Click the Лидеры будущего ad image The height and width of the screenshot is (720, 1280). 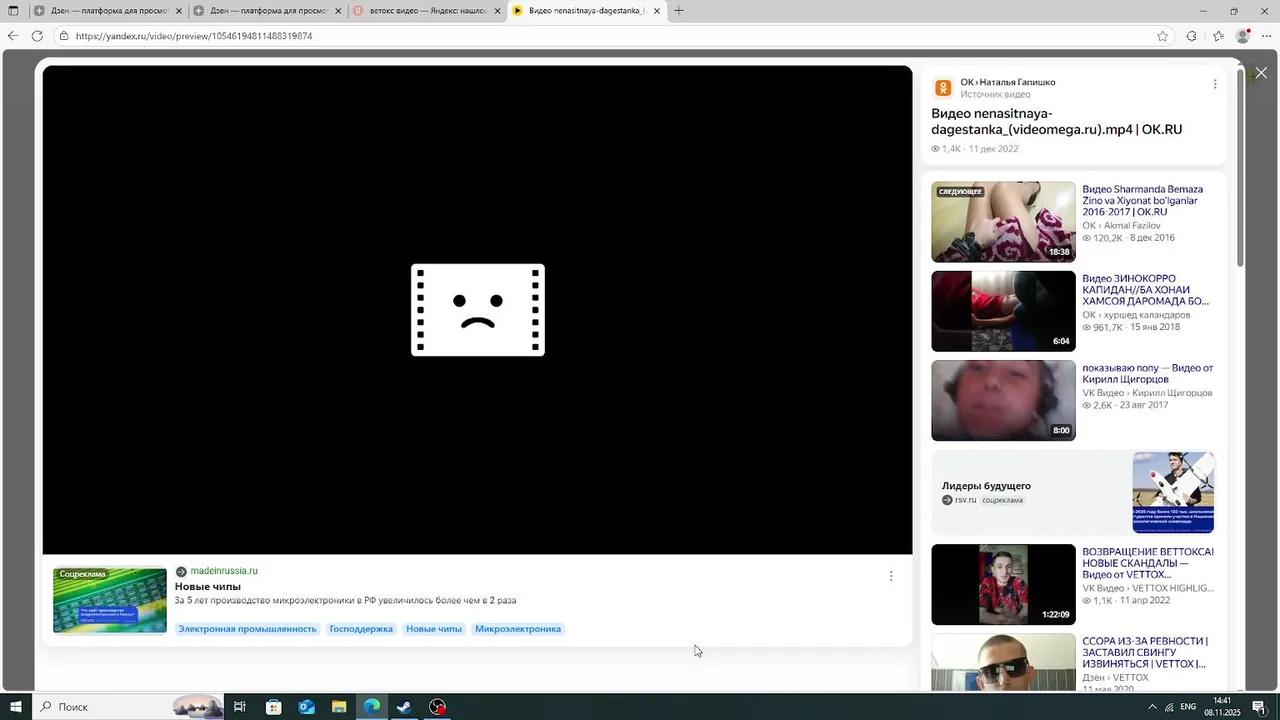point(1173,492)
